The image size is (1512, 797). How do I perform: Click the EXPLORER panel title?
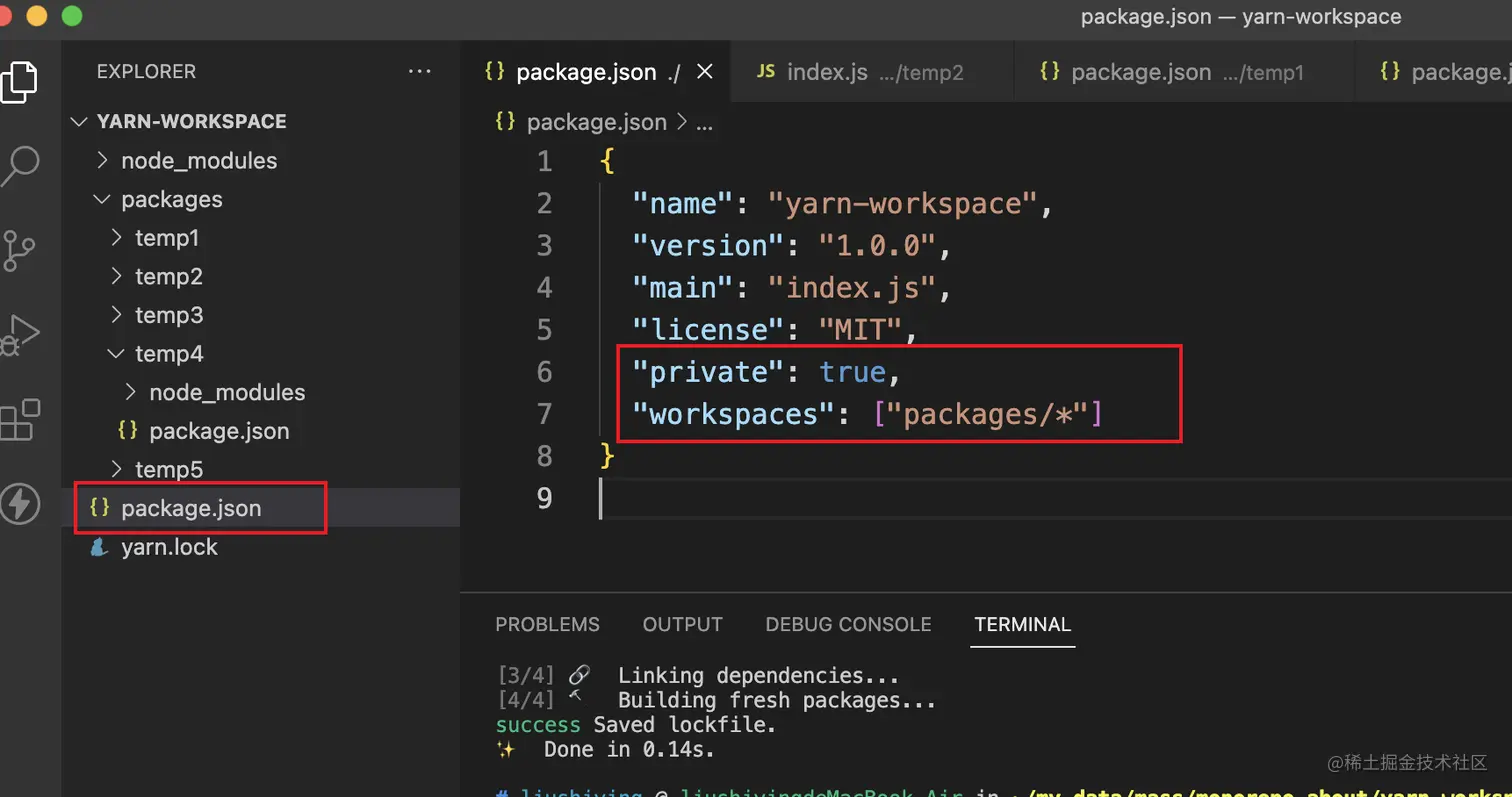146,72
